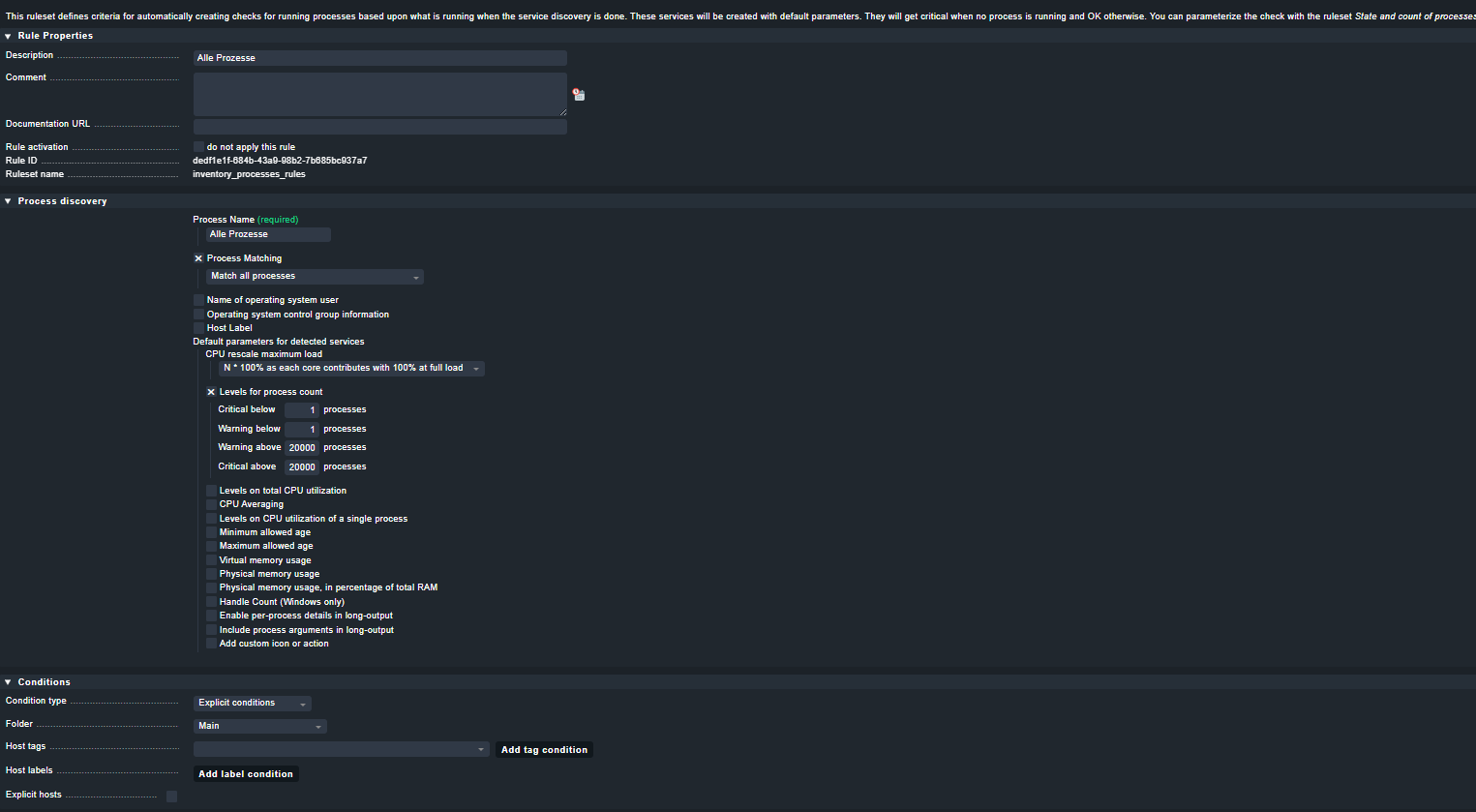Click the Add tag condition button
Viewport: 1476px width, 812px height.
(x=544, y=750)
